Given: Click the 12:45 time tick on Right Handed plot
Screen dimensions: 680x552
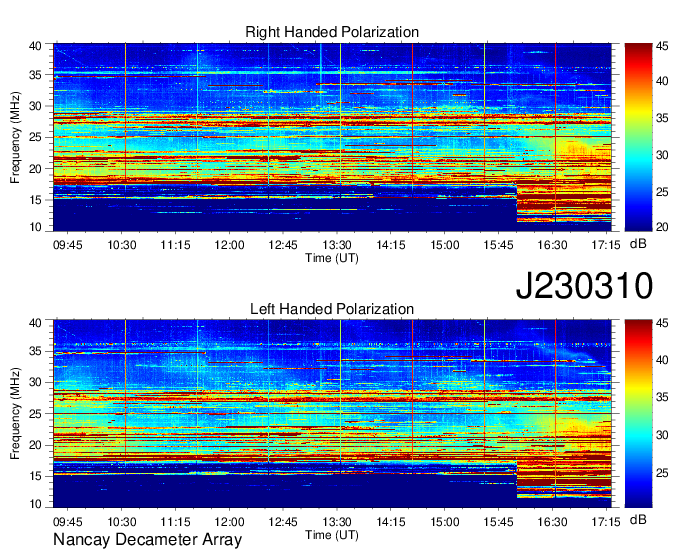Looking at the screenshot, I should click(283, 245).
